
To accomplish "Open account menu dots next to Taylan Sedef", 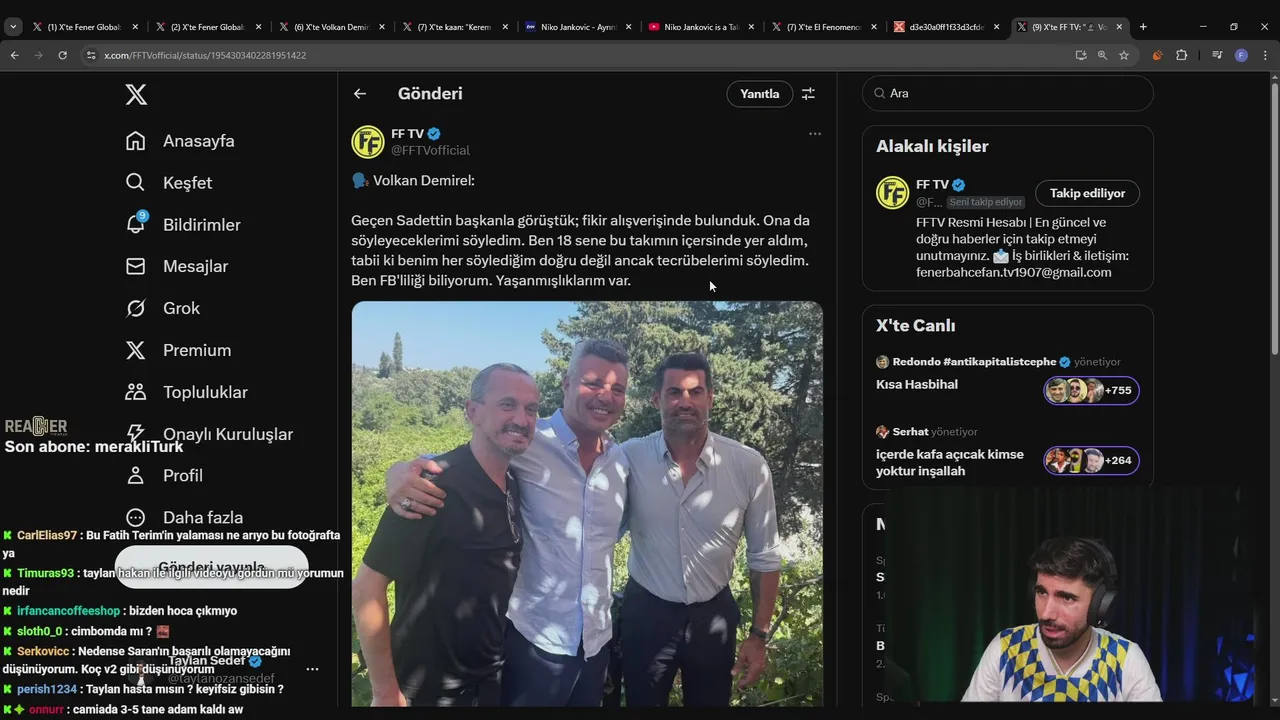I will coord(312,669).
